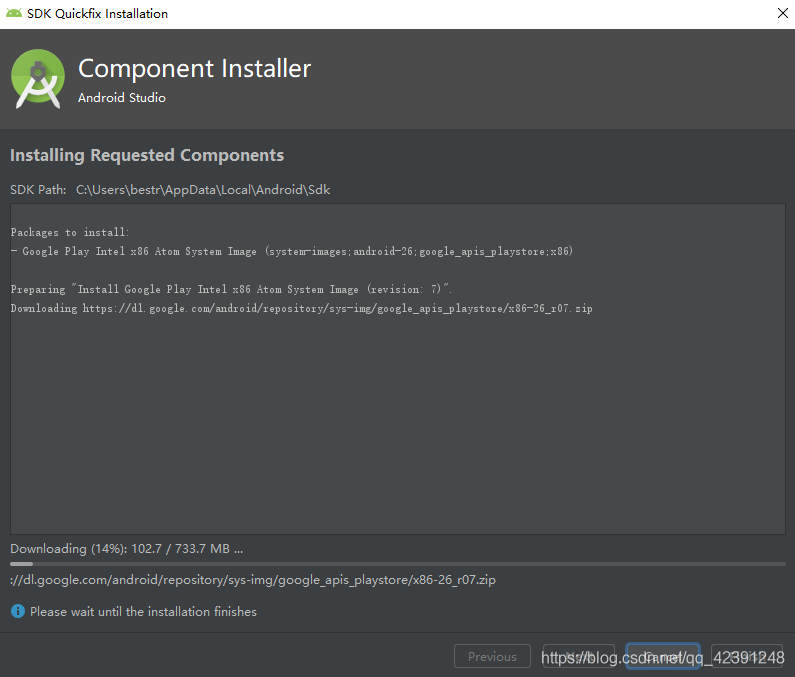Close the SDK Quickfix Installation window
Viewport: 795px width, 677px height.
click(x=781, y=14)
